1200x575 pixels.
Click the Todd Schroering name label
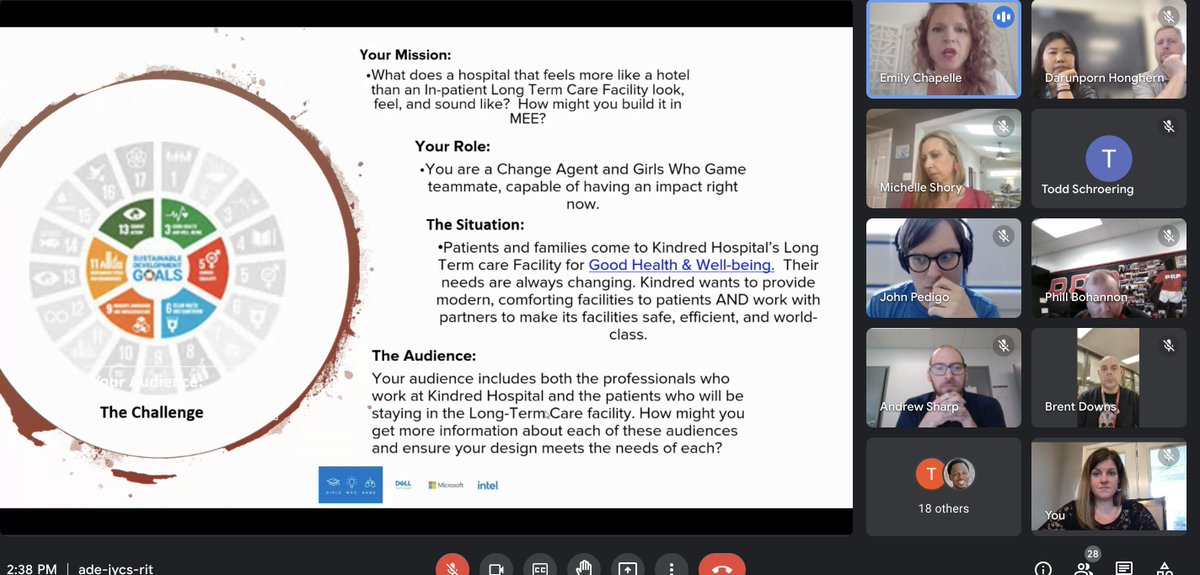[x=1087, y=189]
